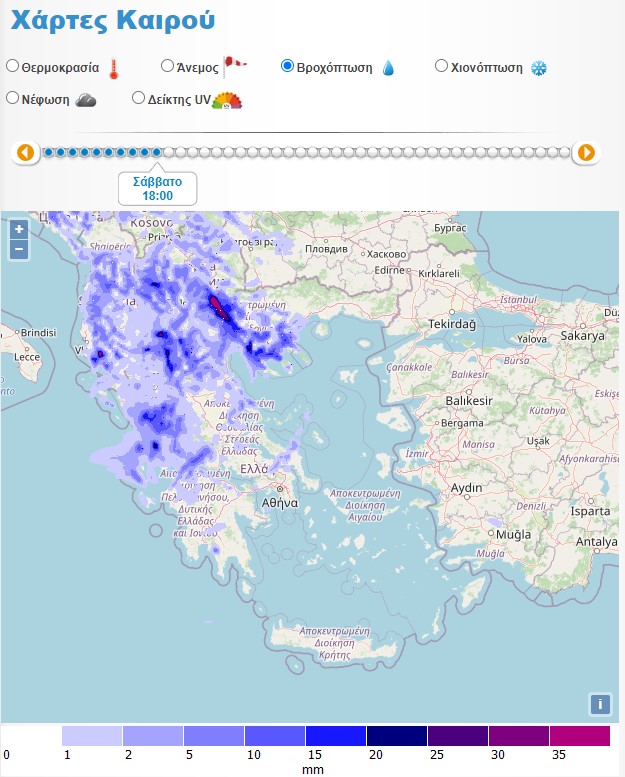Screen dimensions: 625x777
Task: Click the Balıkesir city label on map
Action: click(x=469, y=400)
